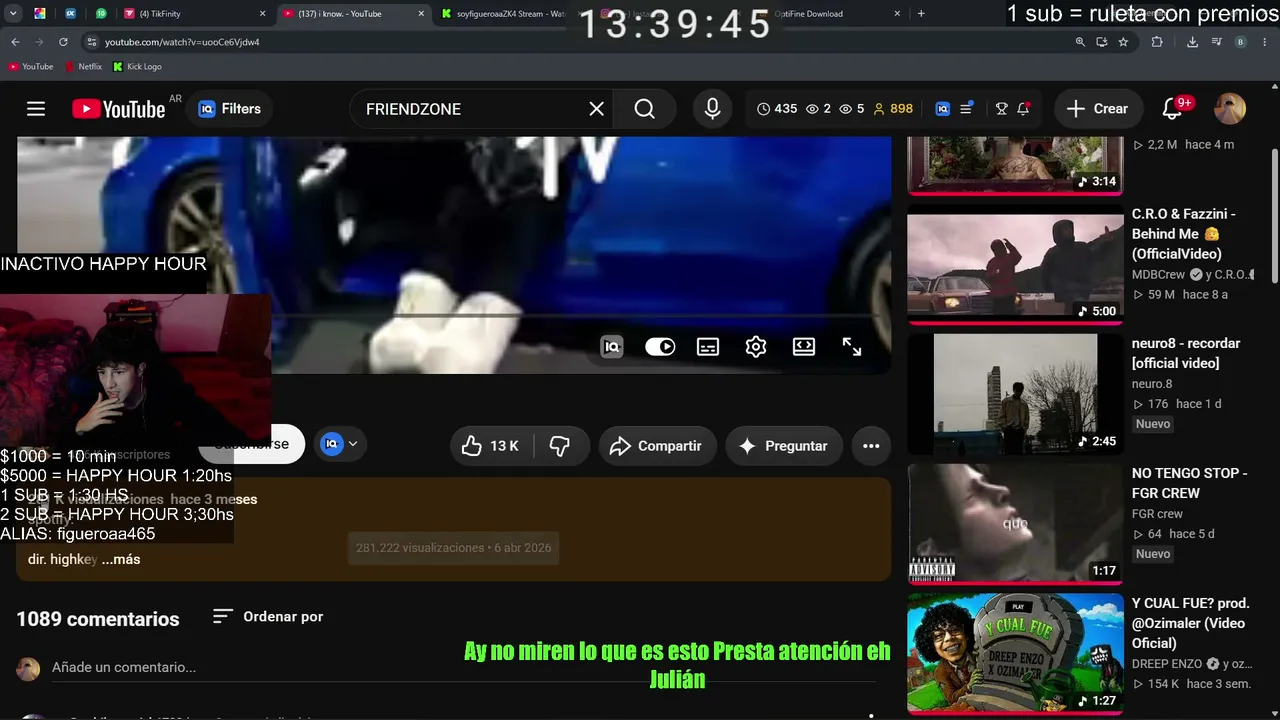Viewport: 1280px width, 720px height.
Task: Open the 3:14 video thumbnail
Action: coord(1015,165)
